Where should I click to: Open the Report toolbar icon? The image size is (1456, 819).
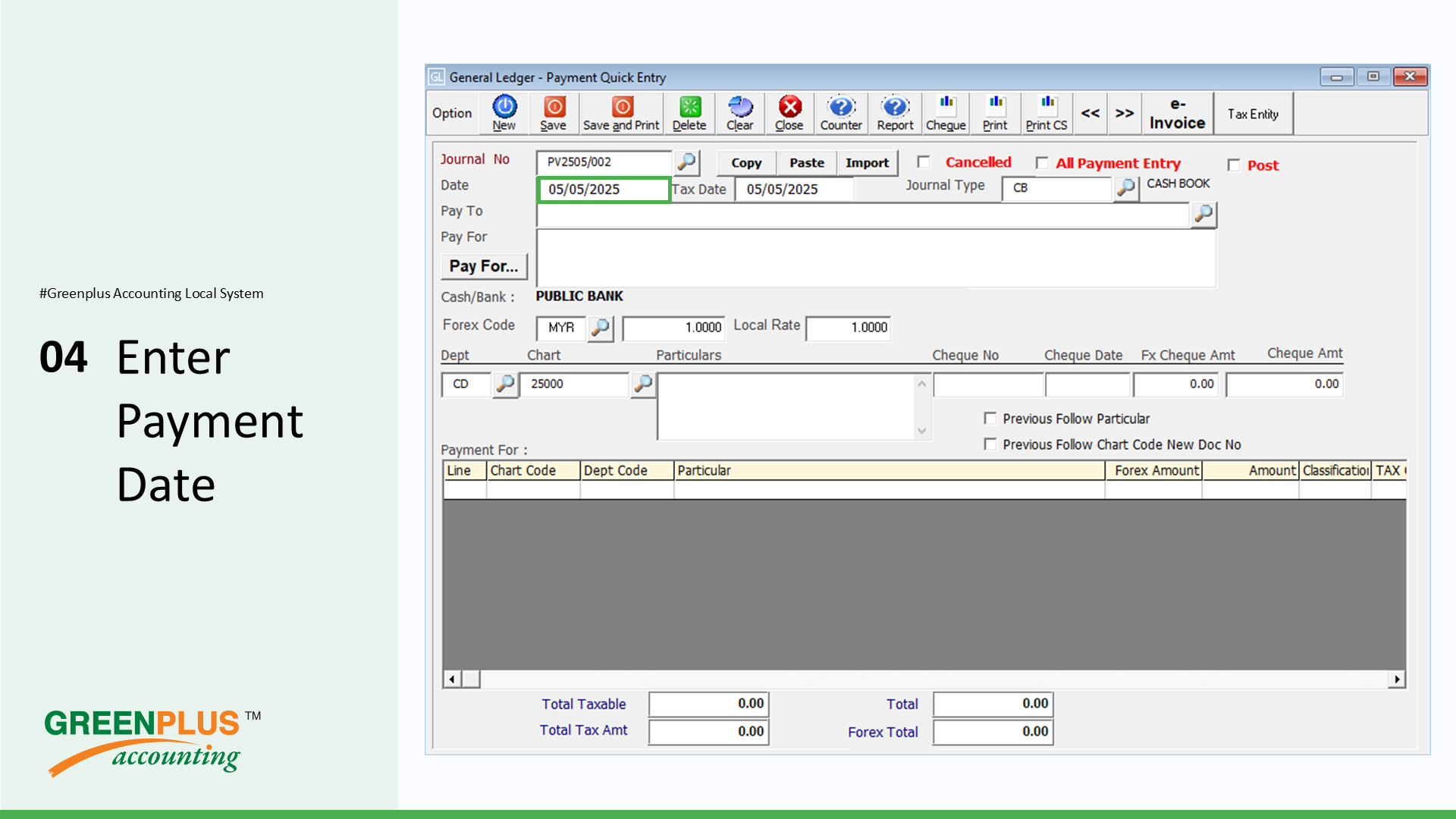coord(895,114)
